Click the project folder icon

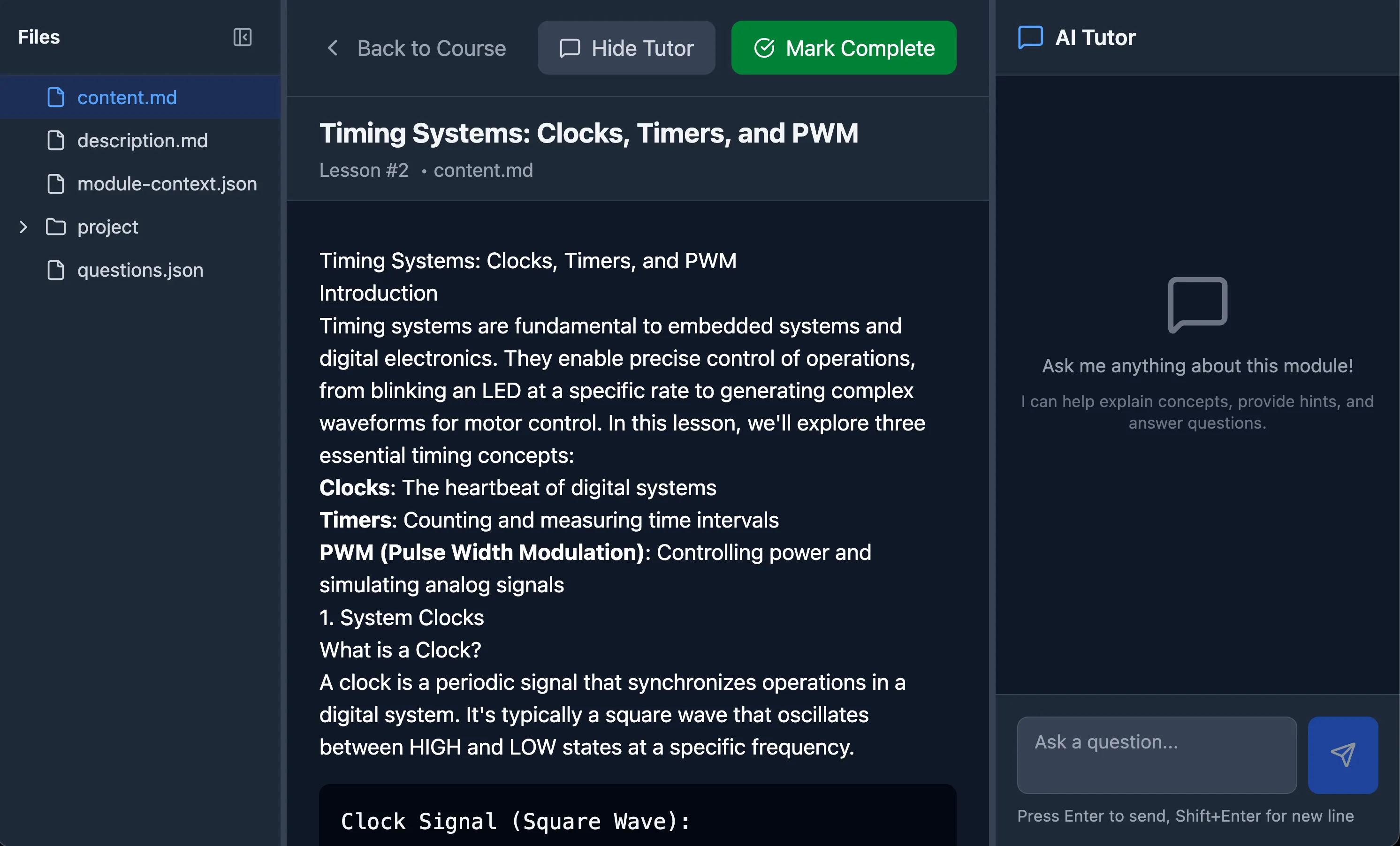tap(56, 227)
